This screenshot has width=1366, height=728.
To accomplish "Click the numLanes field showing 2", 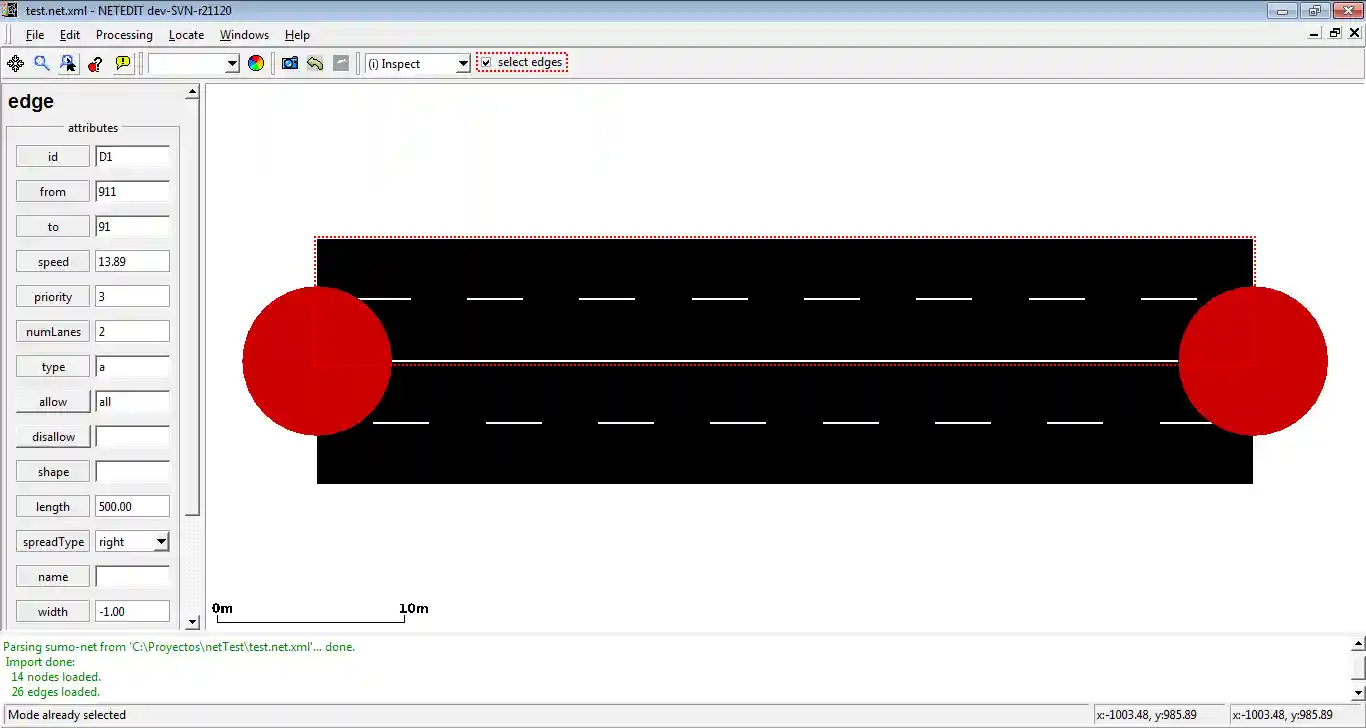I will click(132, 331).
